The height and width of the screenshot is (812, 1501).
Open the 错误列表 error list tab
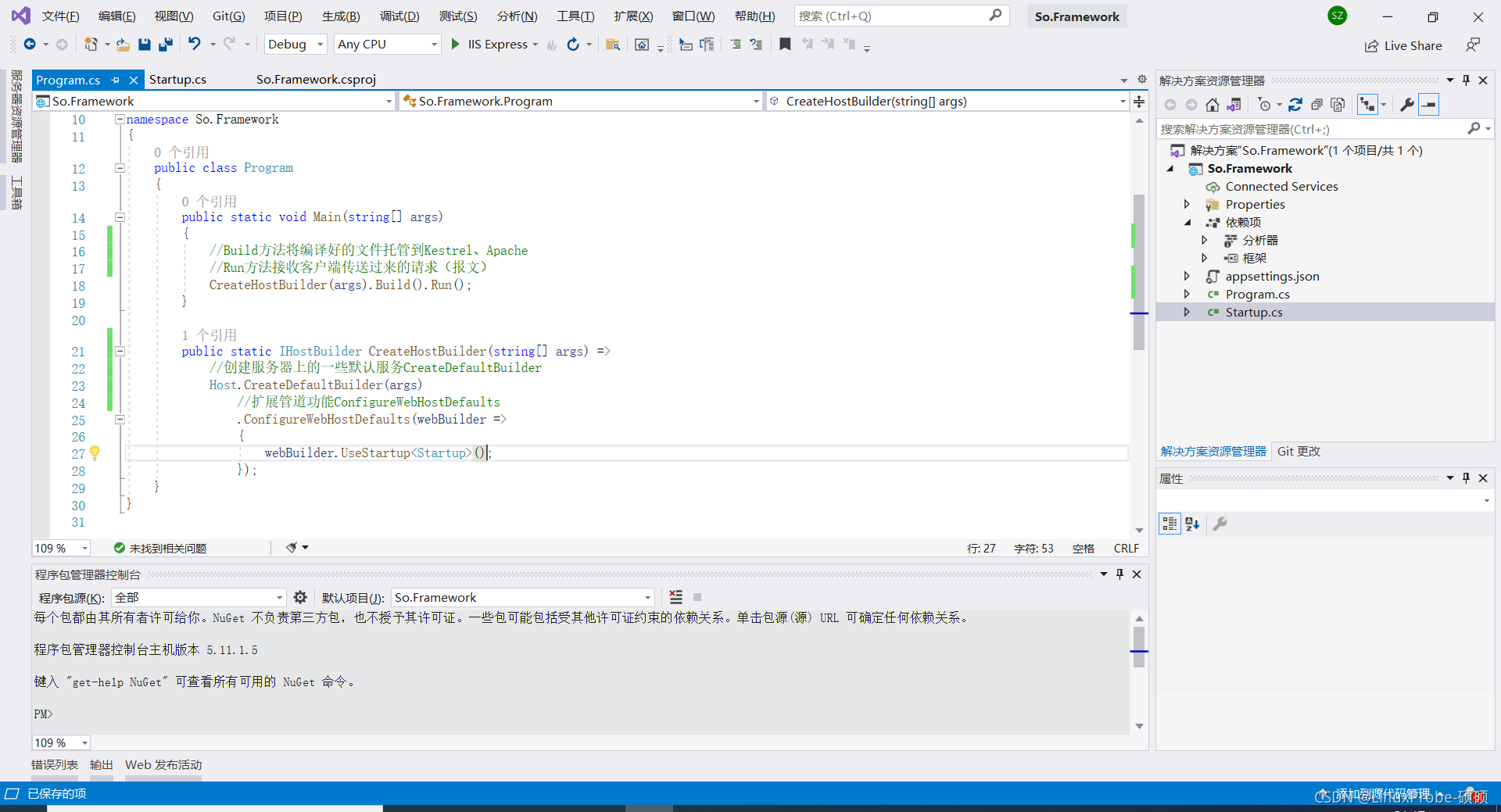click(55, 765)
